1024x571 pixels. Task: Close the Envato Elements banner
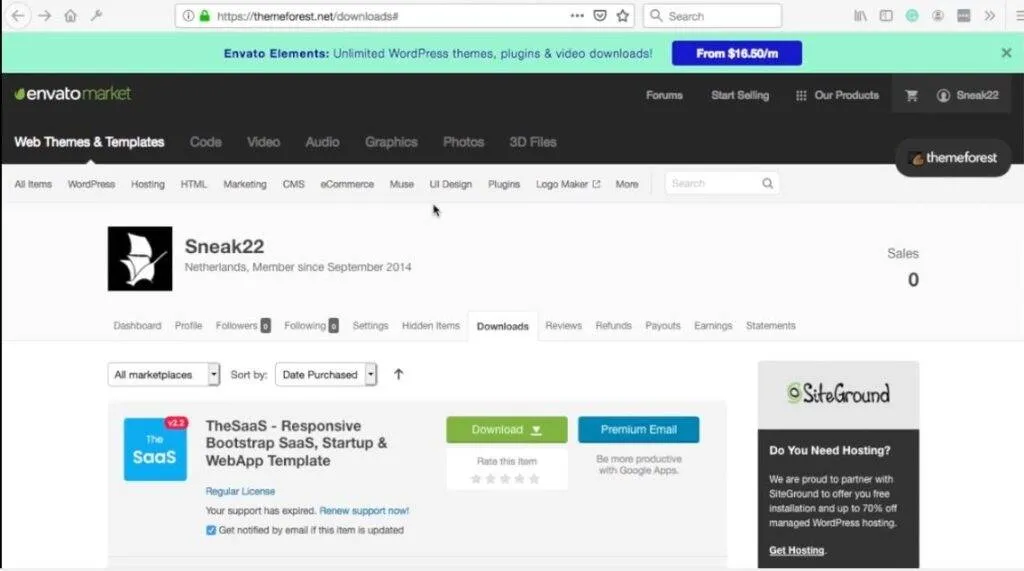click(1006, 53)
